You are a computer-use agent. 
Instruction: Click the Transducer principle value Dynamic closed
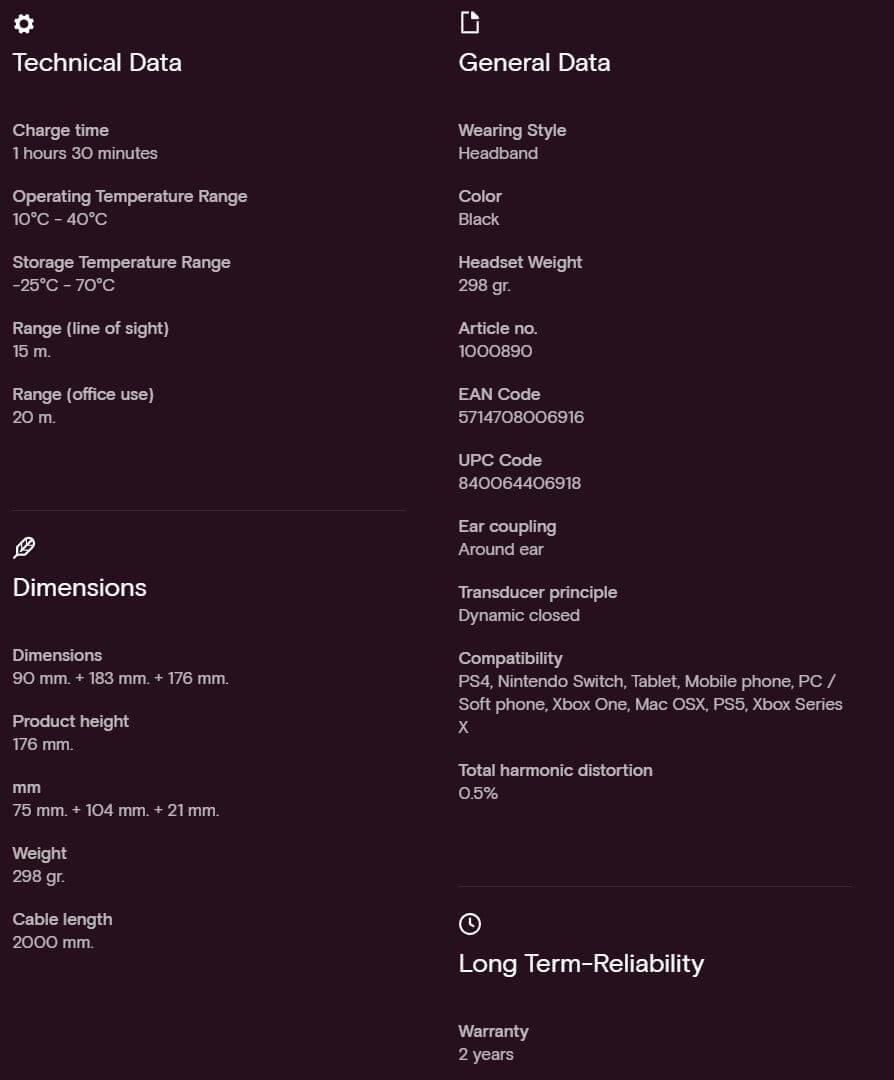coord(519,615)
